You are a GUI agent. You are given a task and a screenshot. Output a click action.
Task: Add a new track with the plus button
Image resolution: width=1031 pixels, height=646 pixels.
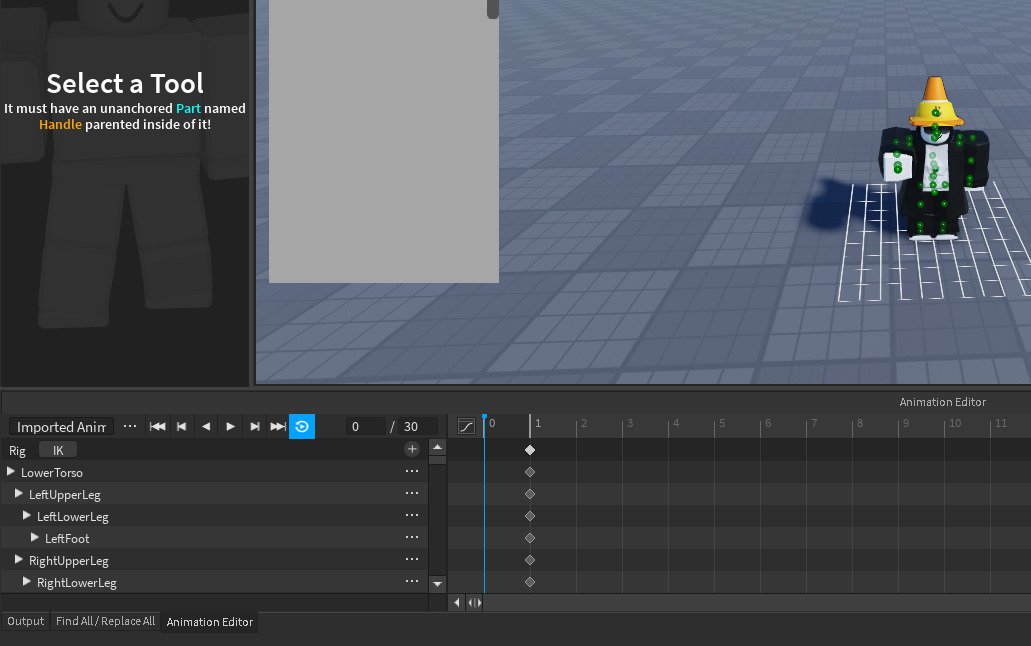(412, 448)
